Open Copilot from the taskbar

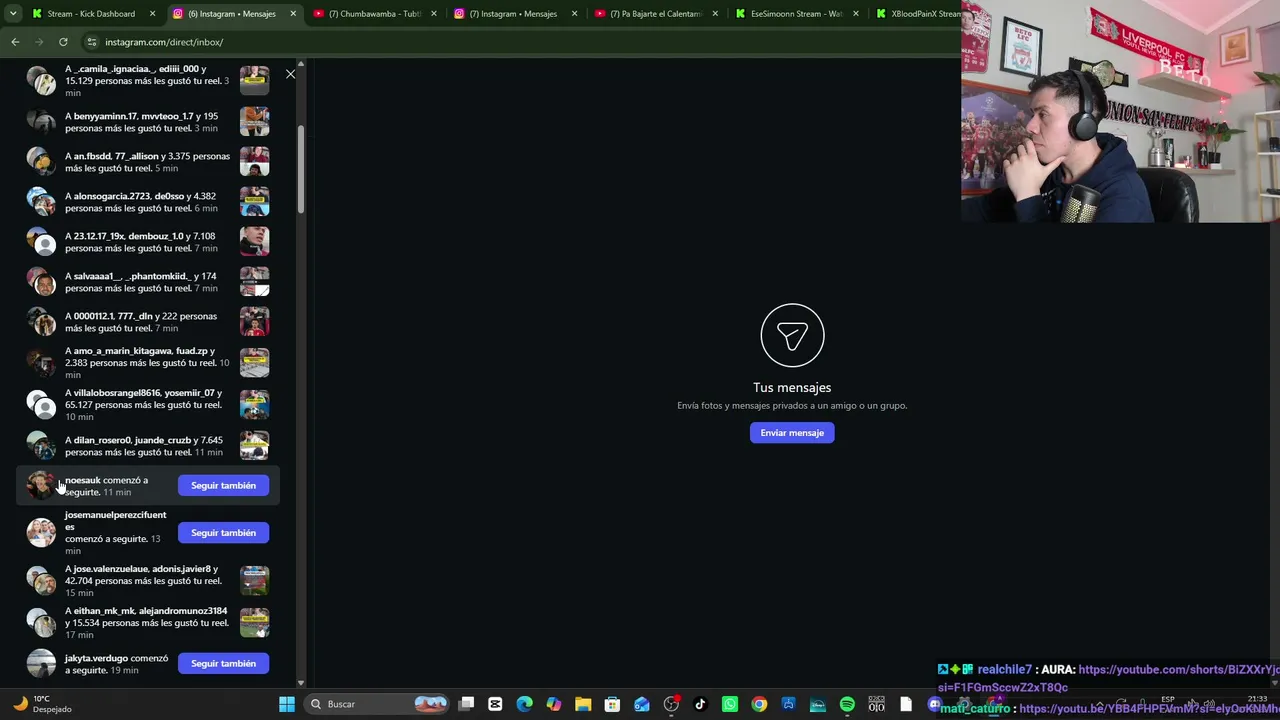[554, 704]
